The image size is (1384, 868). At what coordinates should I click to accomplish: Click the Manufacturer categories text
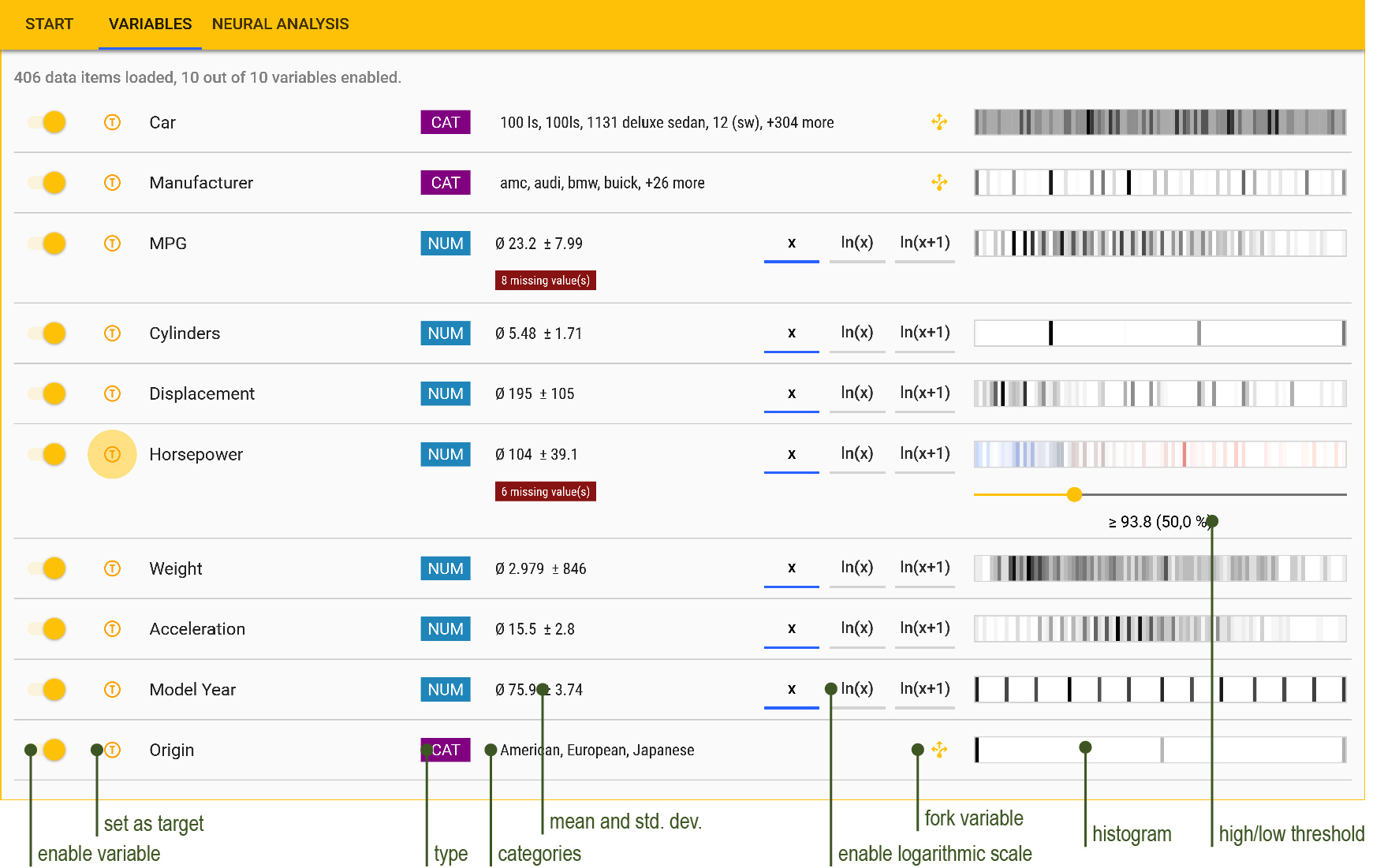coord(602,183)
